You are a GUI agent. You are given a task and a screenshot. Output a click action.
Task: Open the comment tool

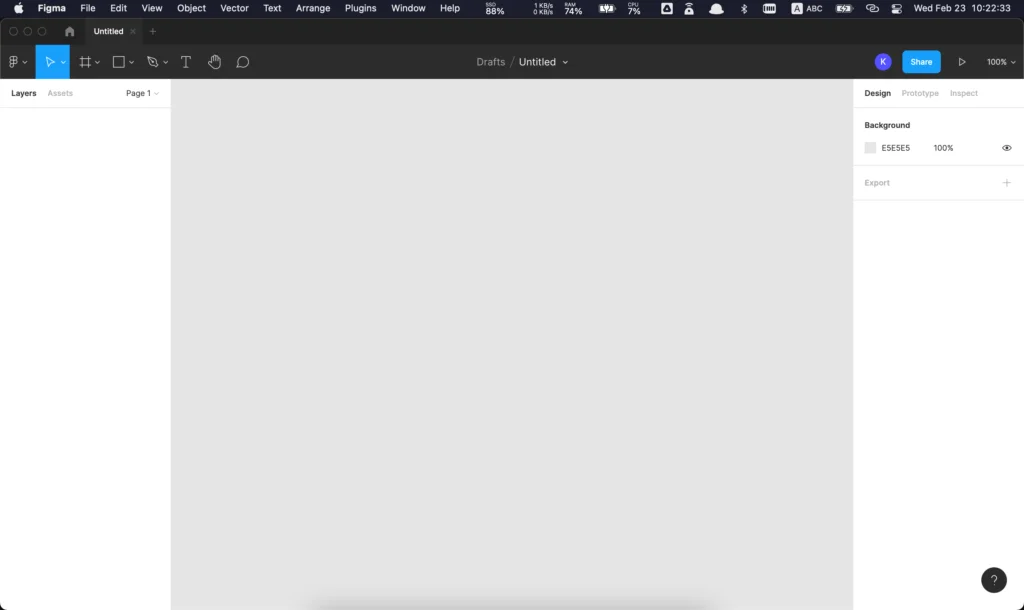pyautogui.click(x=242, y=61)
